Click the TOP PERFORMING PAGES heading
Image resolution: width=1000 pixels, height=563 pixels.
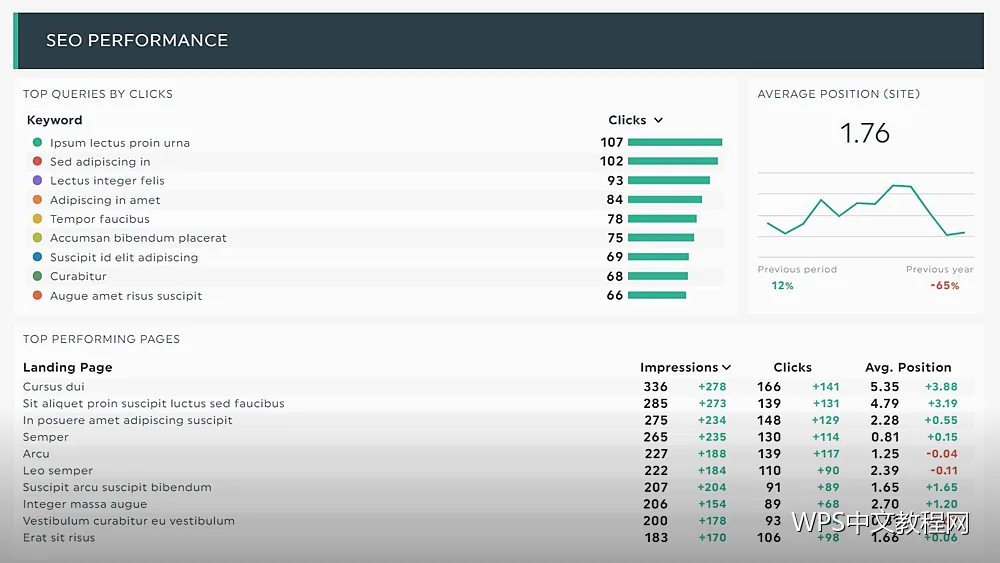[x=101, y=339]
